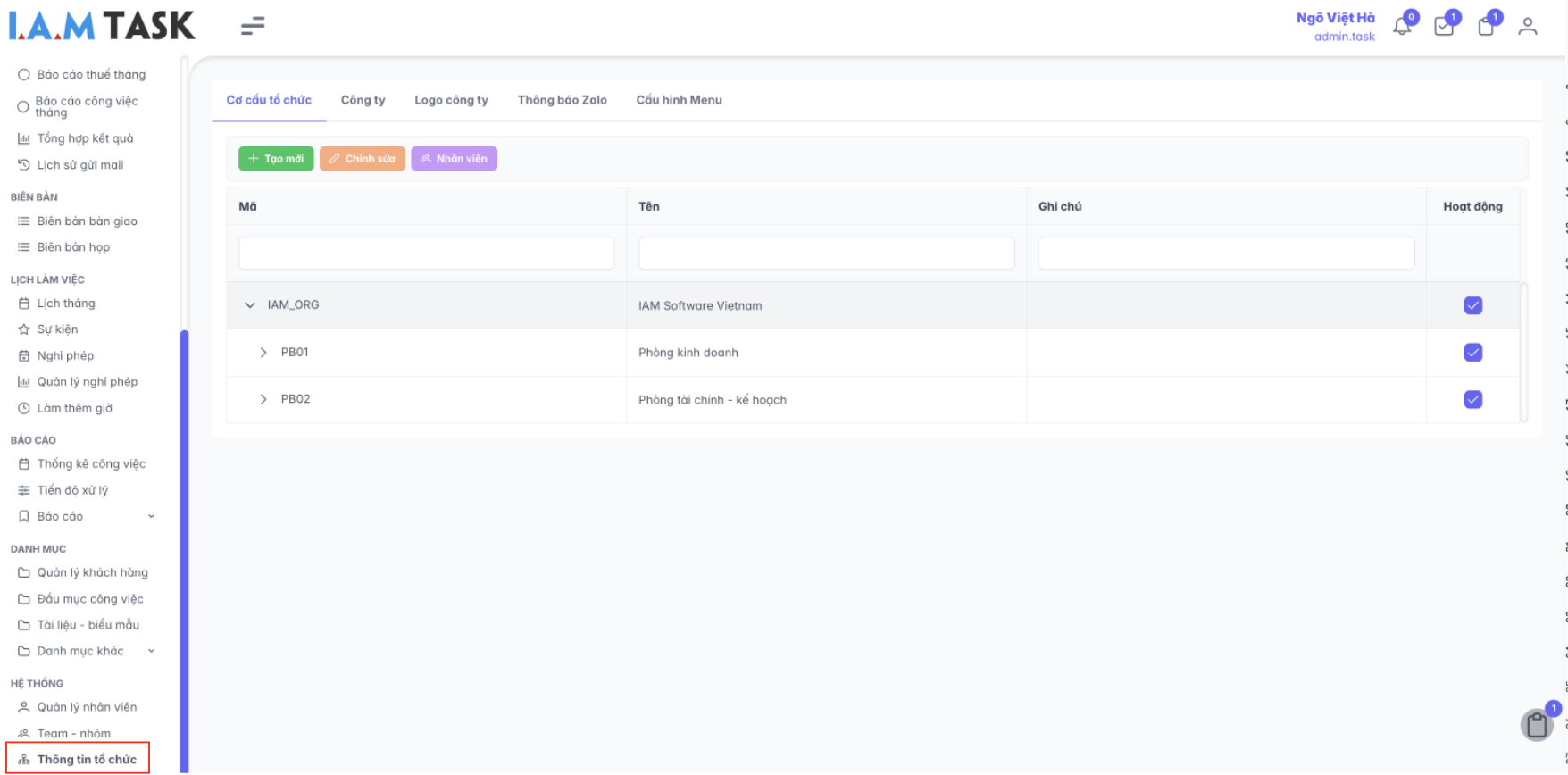
Task: Click the sidebar vertical scrollbar
Action: [185, 536]
